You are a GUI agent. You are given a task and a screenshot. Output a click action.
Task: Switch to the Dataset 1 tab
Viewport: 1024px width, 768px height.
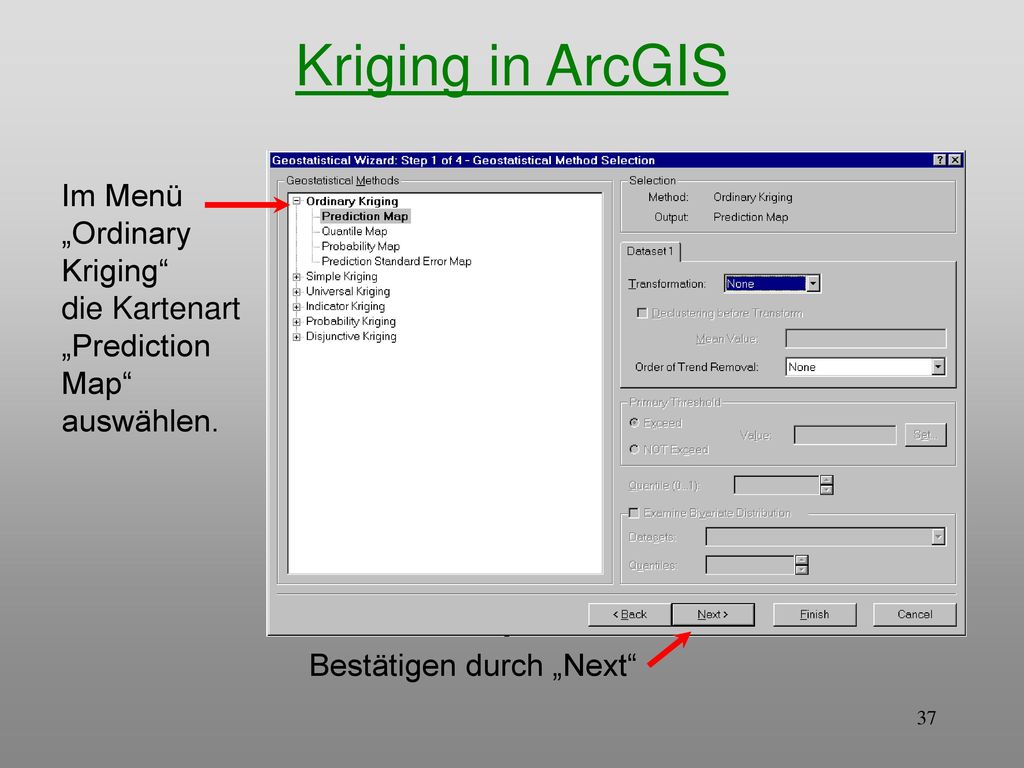pyautogui.click(x=650, y=251)
